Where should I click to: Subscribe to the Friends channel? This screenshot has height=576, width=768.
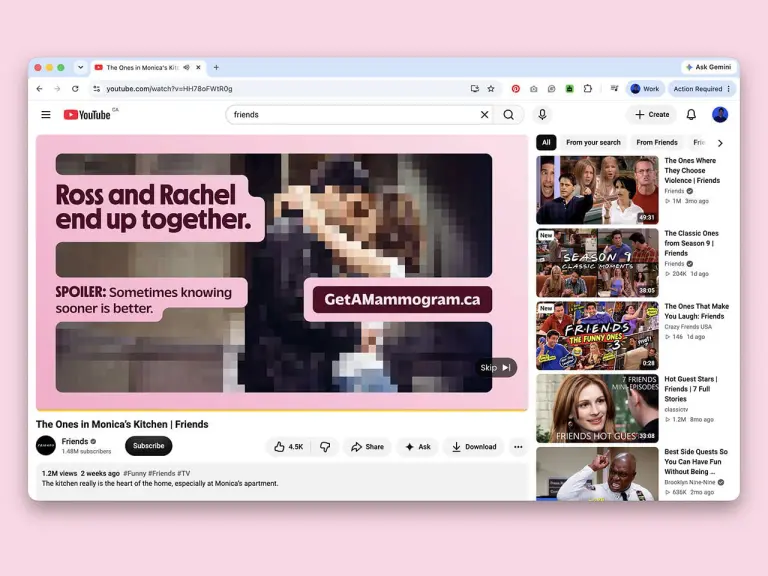(148, 446)
